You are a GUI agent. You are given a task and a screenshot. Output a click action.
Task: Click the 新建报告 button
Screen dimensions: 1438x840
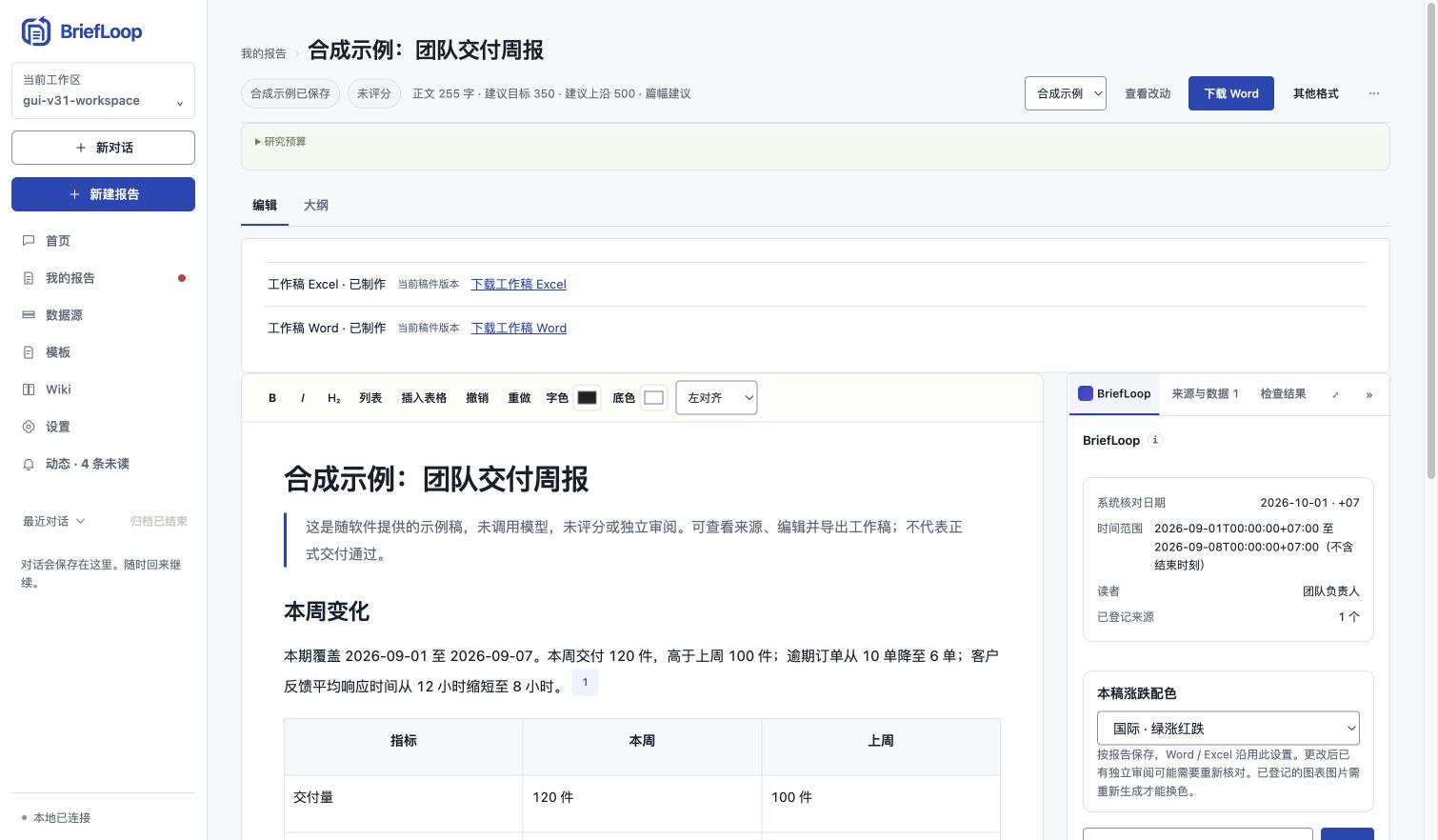click(x=103, y=194)
